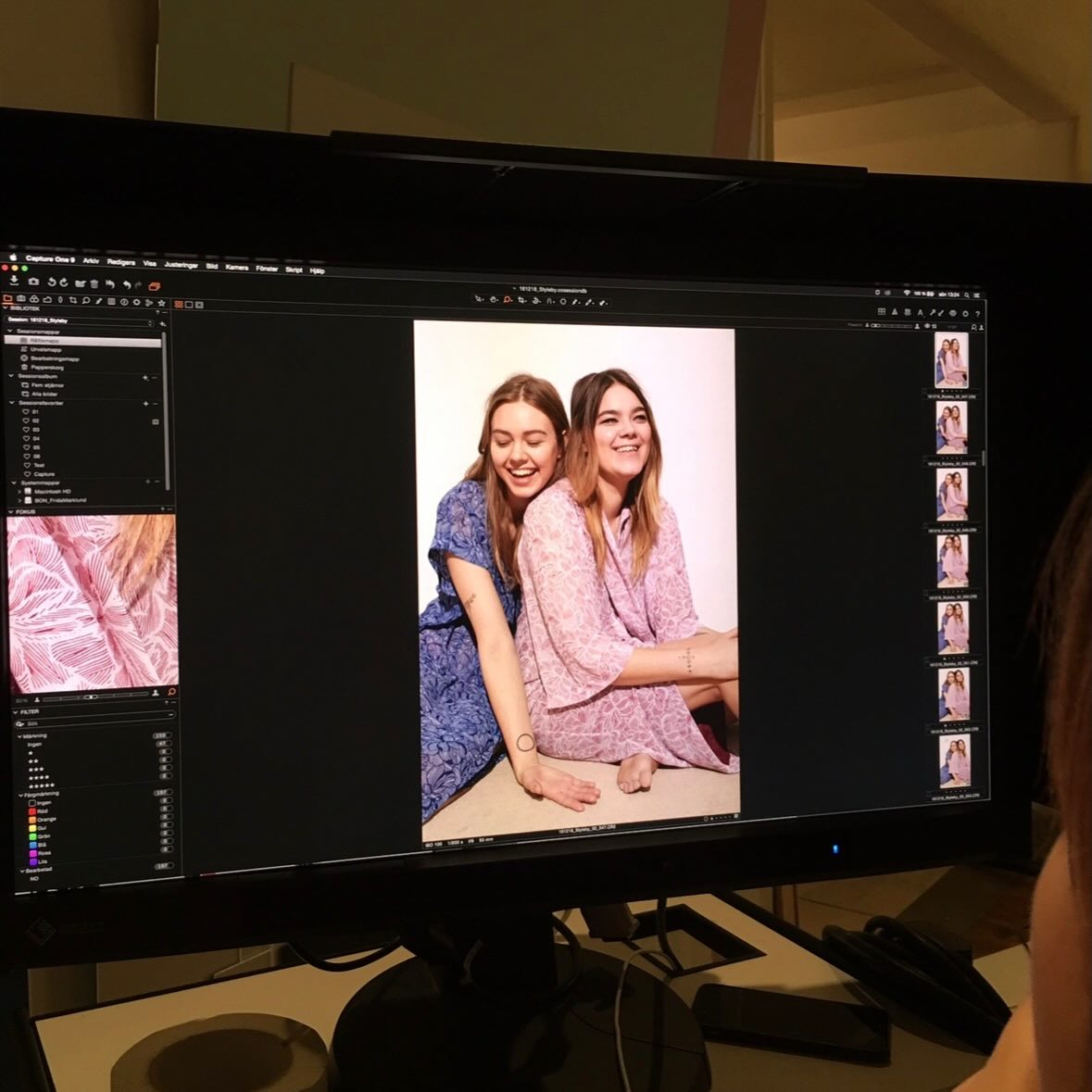The height and width of the screenshot is (1092, 1092).
Task: Toggle the Röd red color tag filter
Action: (x=33, y=811)
